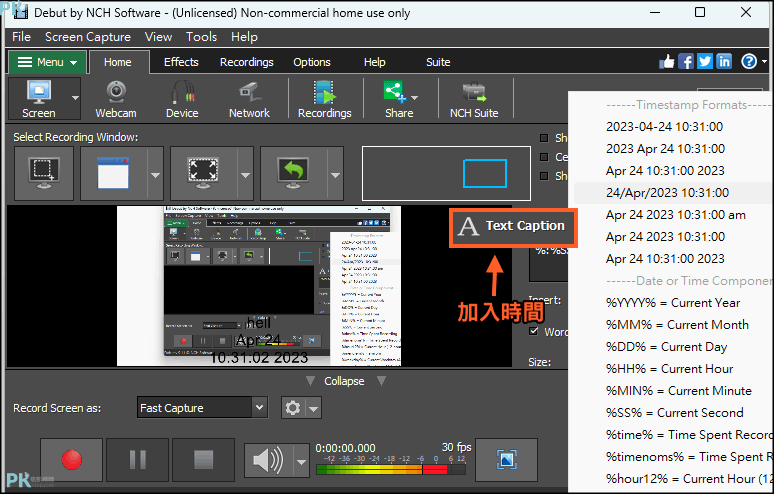Expand the encoder settings gear dropdown arrow
Image resolution: width=774 pixels, height=494 pixels.
(x=314, y=409)
